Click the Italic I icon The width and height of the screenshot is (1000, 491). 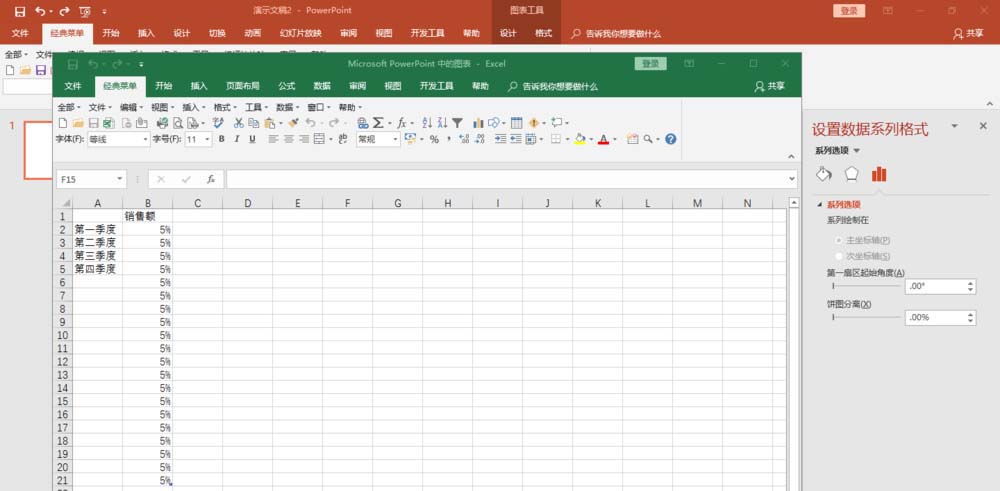(237, 139)
